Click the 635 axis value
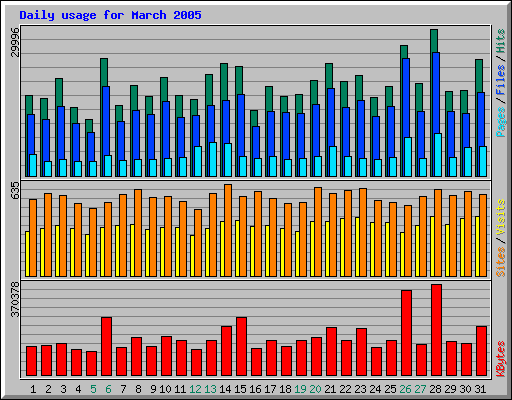Image resolution: width=512 pixels, height=400 pixels. pyautogui.click(x=15, y=191)
